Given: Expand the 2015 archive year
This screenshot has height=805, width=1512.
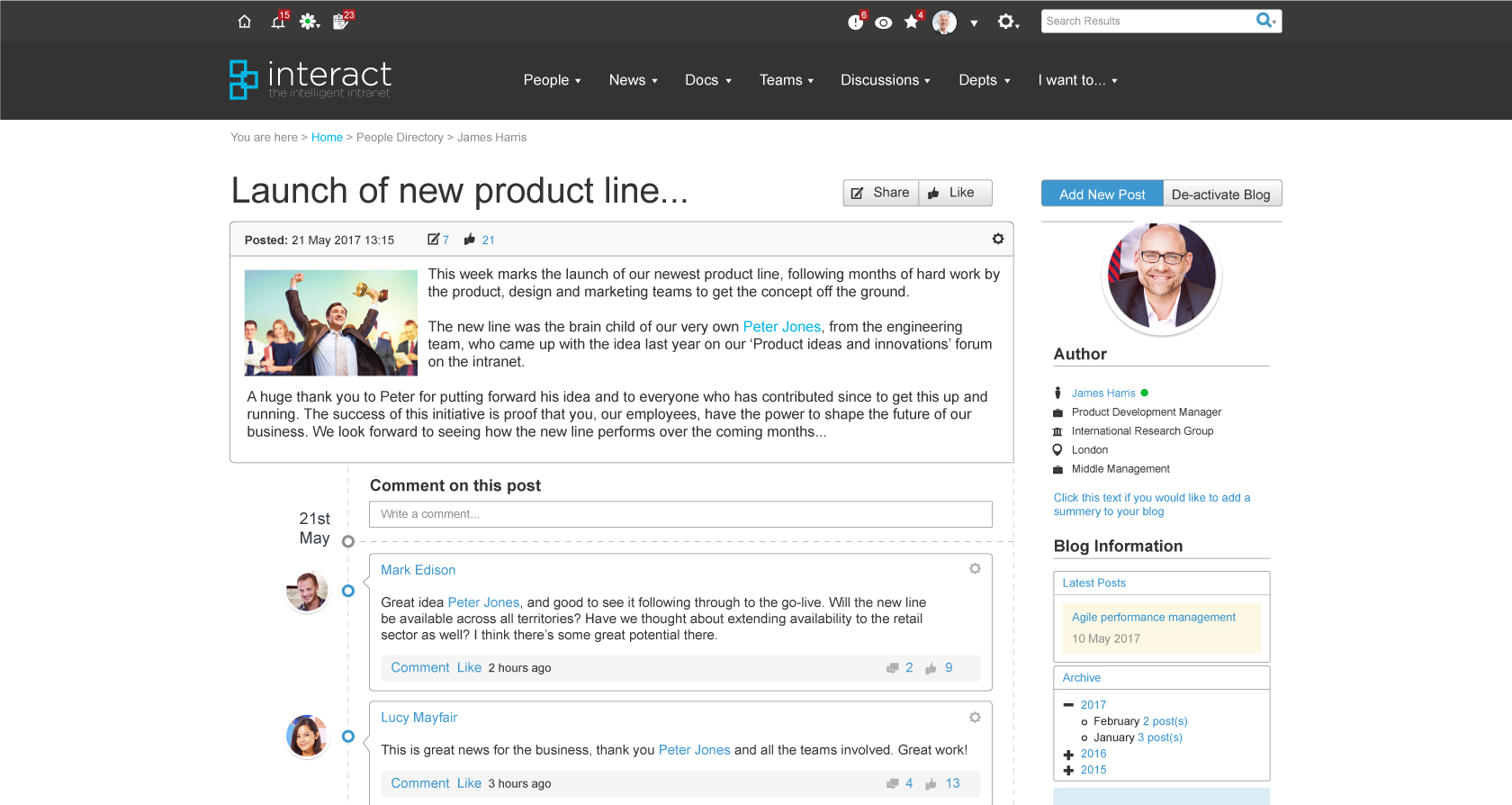Looking at the screenshot, I should [1068, 771].
